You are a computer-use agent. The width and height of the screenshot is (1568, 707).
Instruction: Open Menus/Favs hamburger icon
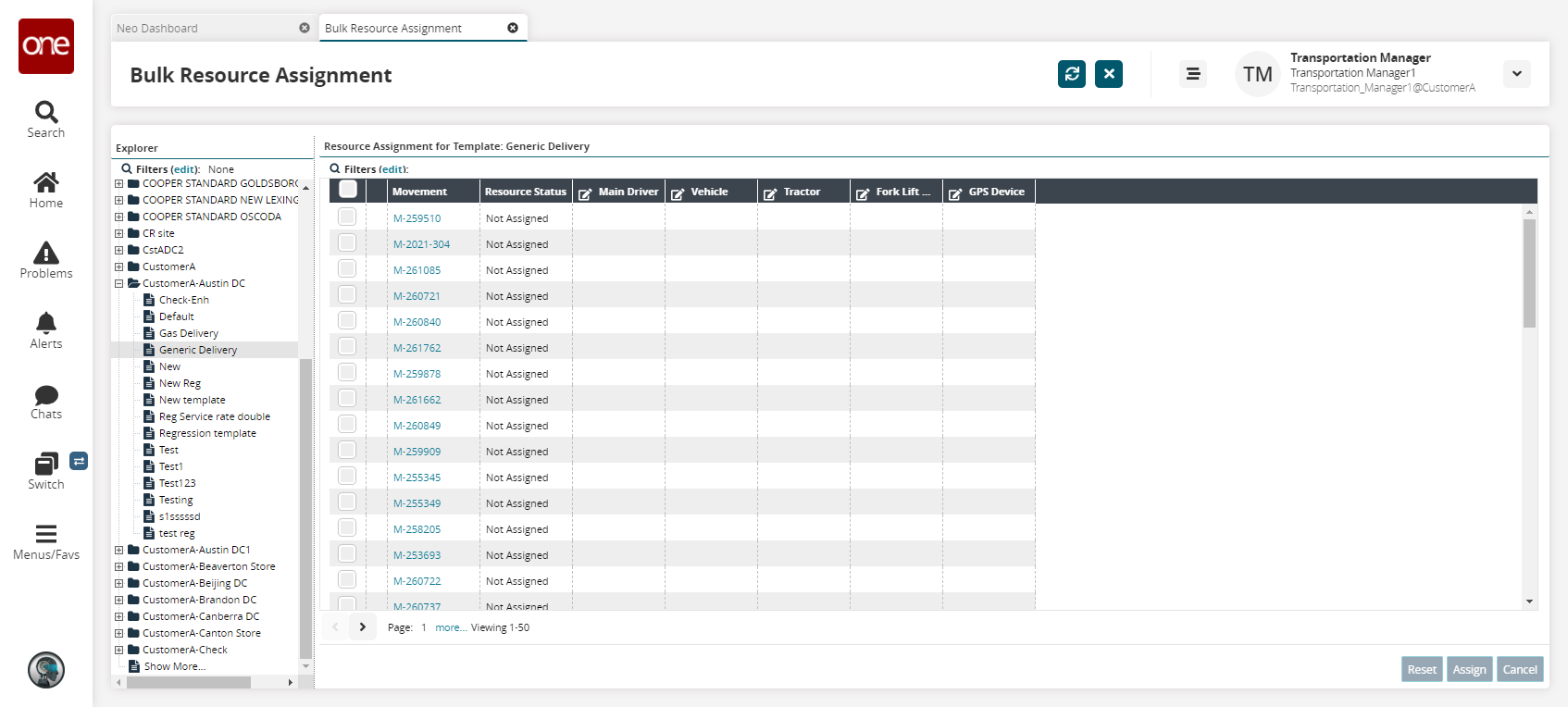coord(46,535)
